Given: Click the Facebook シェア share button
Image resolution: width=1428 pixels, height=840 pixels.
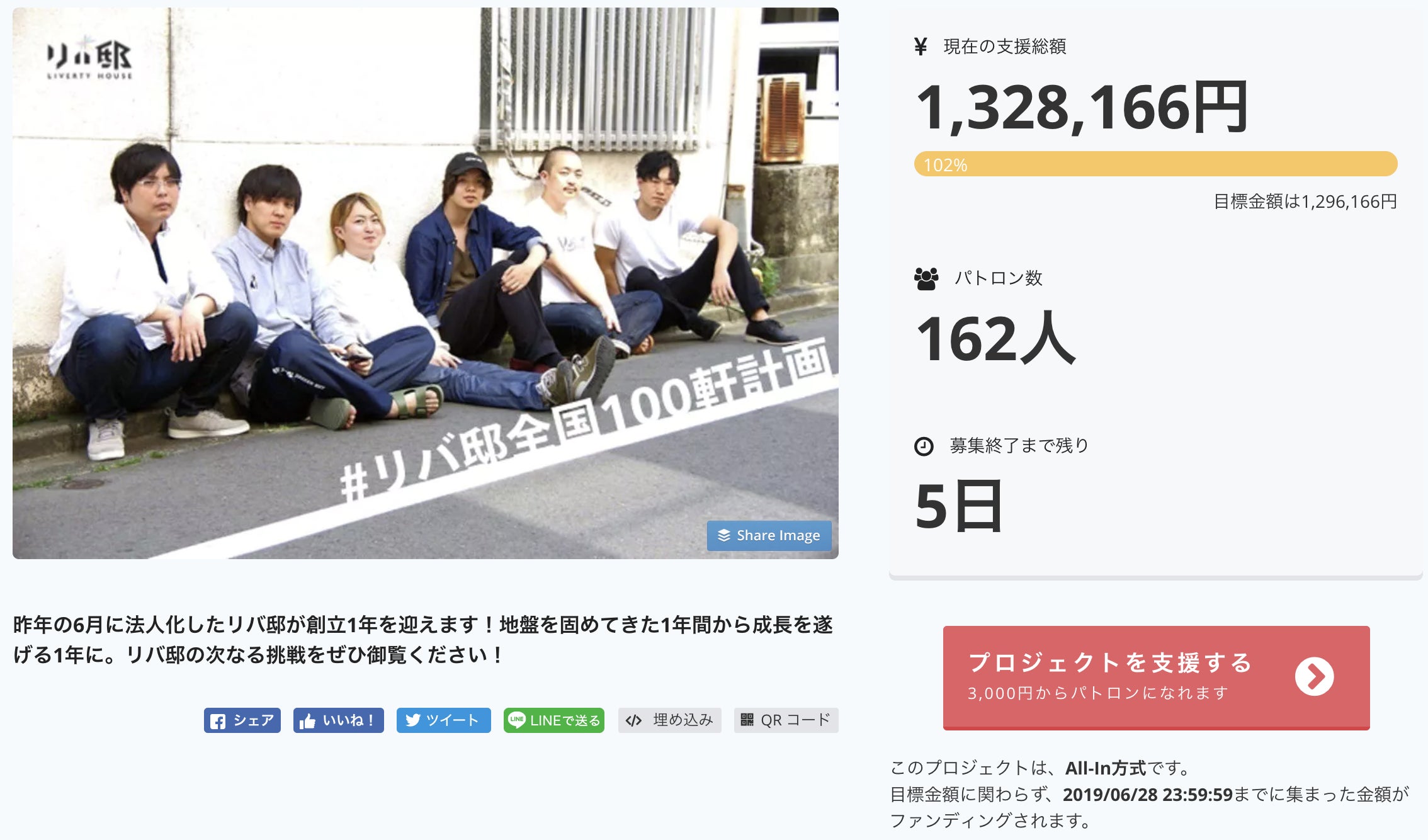Looking at the screenshot, I should coord(242,720).
